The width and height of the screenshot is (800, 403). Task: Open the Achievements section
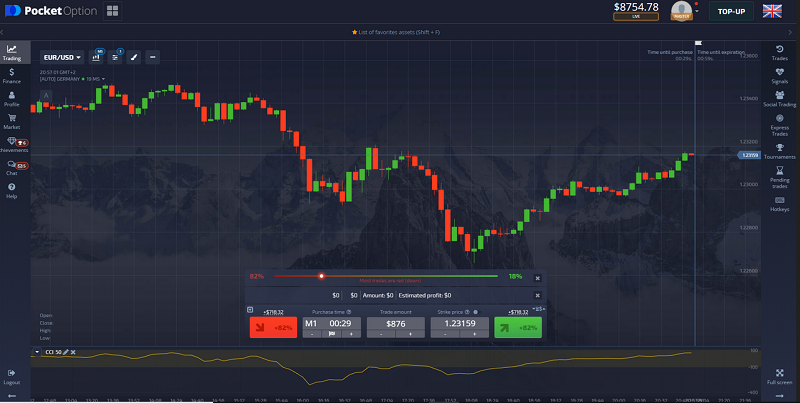click(x=14, y=145)
